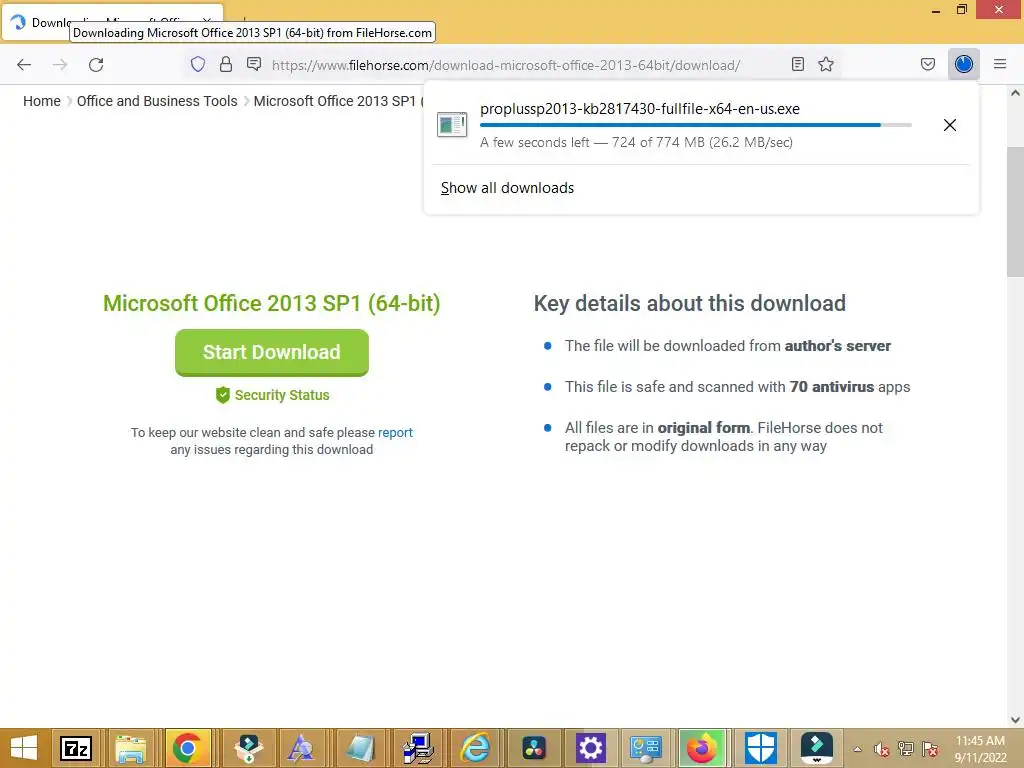This screenshot has height=768, width=1024.
Task: Open File Explorer from the taskbar
Action: click(131, 748)
